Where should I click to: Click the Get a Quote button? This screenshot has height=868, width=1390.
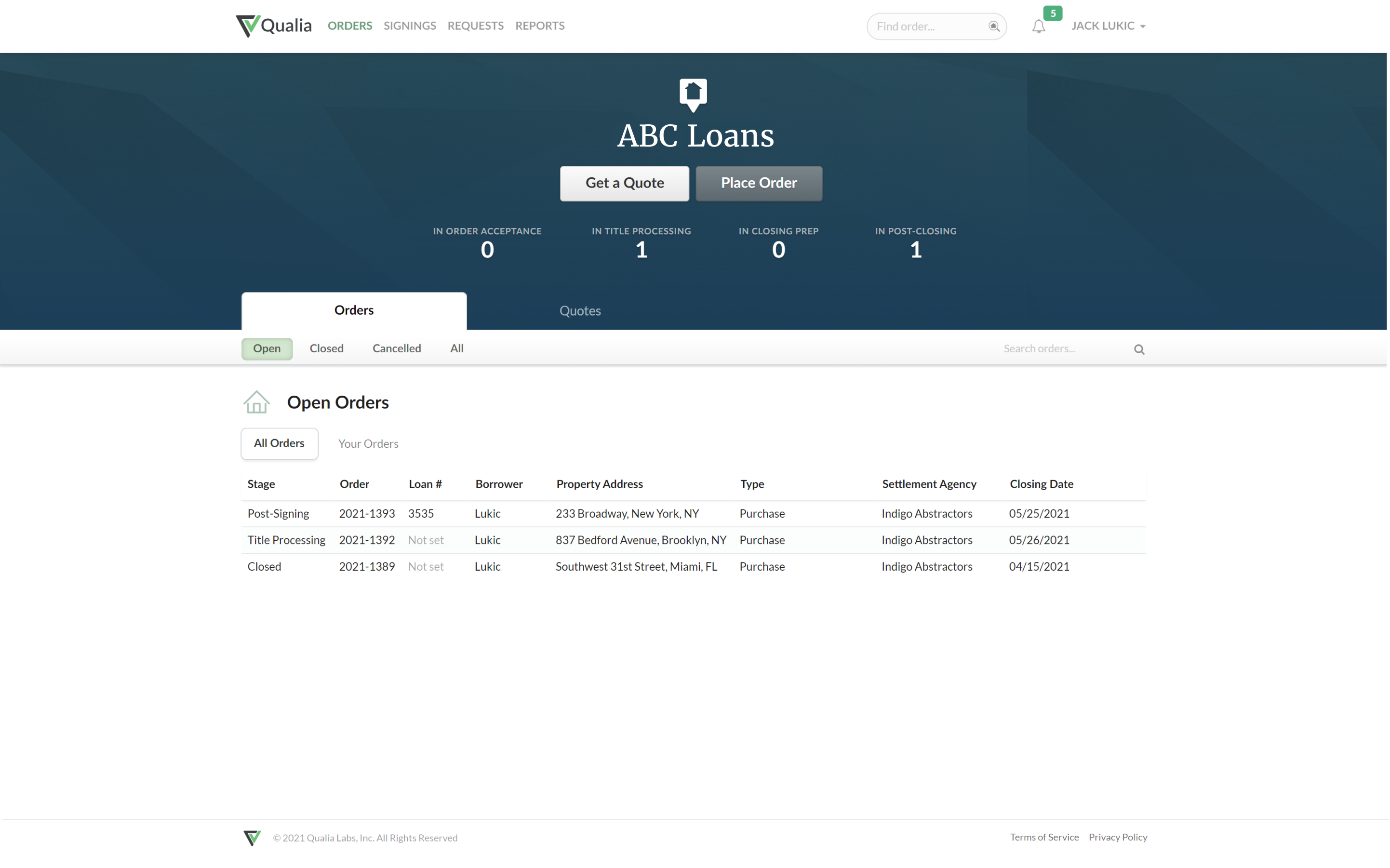625,183
